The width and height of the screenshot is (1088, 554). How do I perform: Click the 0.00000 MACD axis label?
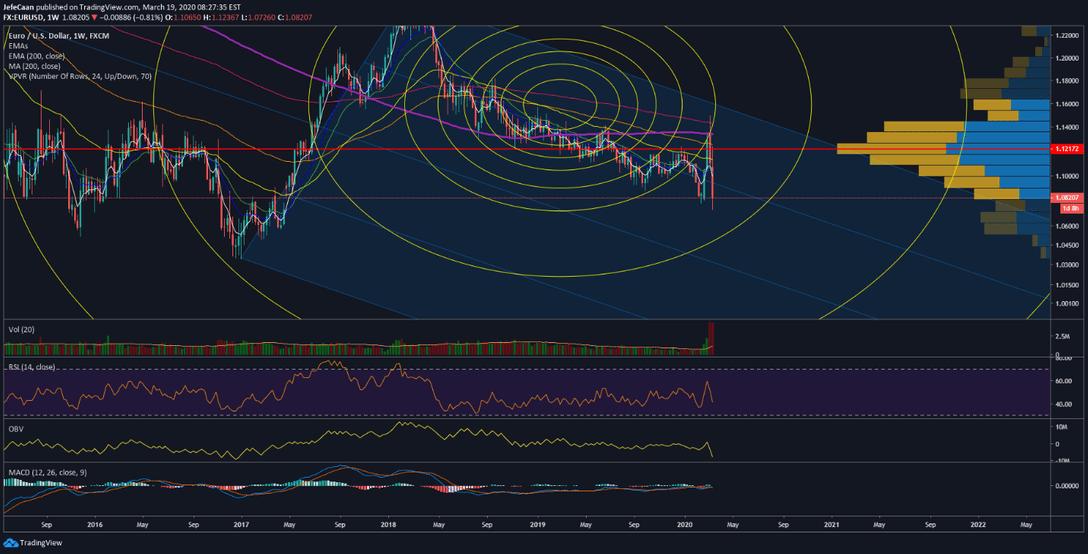(1065, 486)
